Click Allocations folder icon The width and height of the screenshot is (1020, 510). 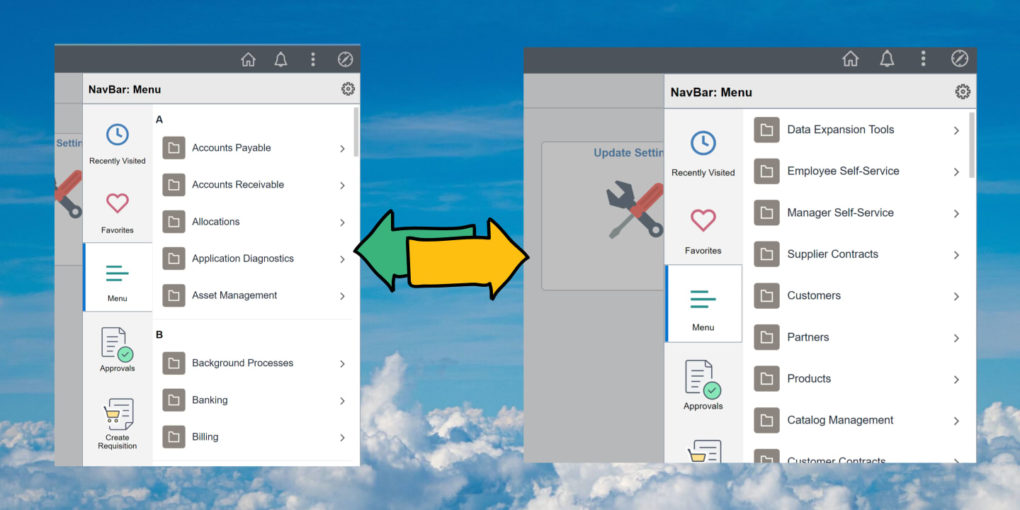174,222
